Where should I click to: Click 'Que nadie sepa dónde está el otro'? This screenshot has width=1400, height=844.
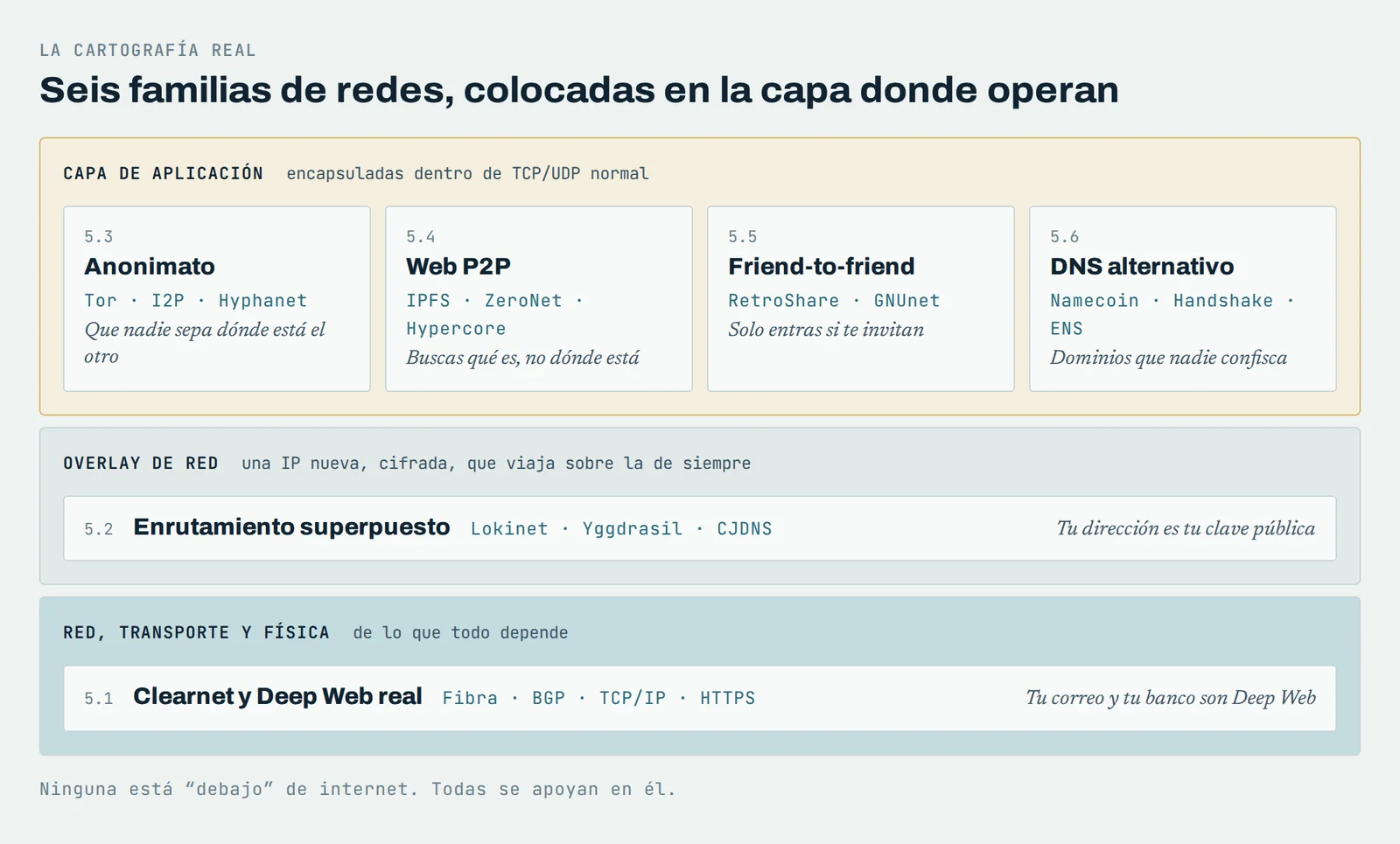tap(205, 343)
